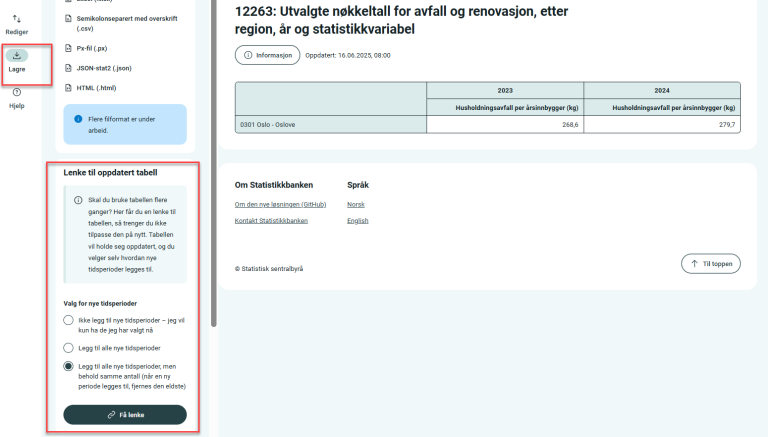Select 'Legg til alle nye tidsperioder' radio
The image size is (768, 437).
coord(68,348)
